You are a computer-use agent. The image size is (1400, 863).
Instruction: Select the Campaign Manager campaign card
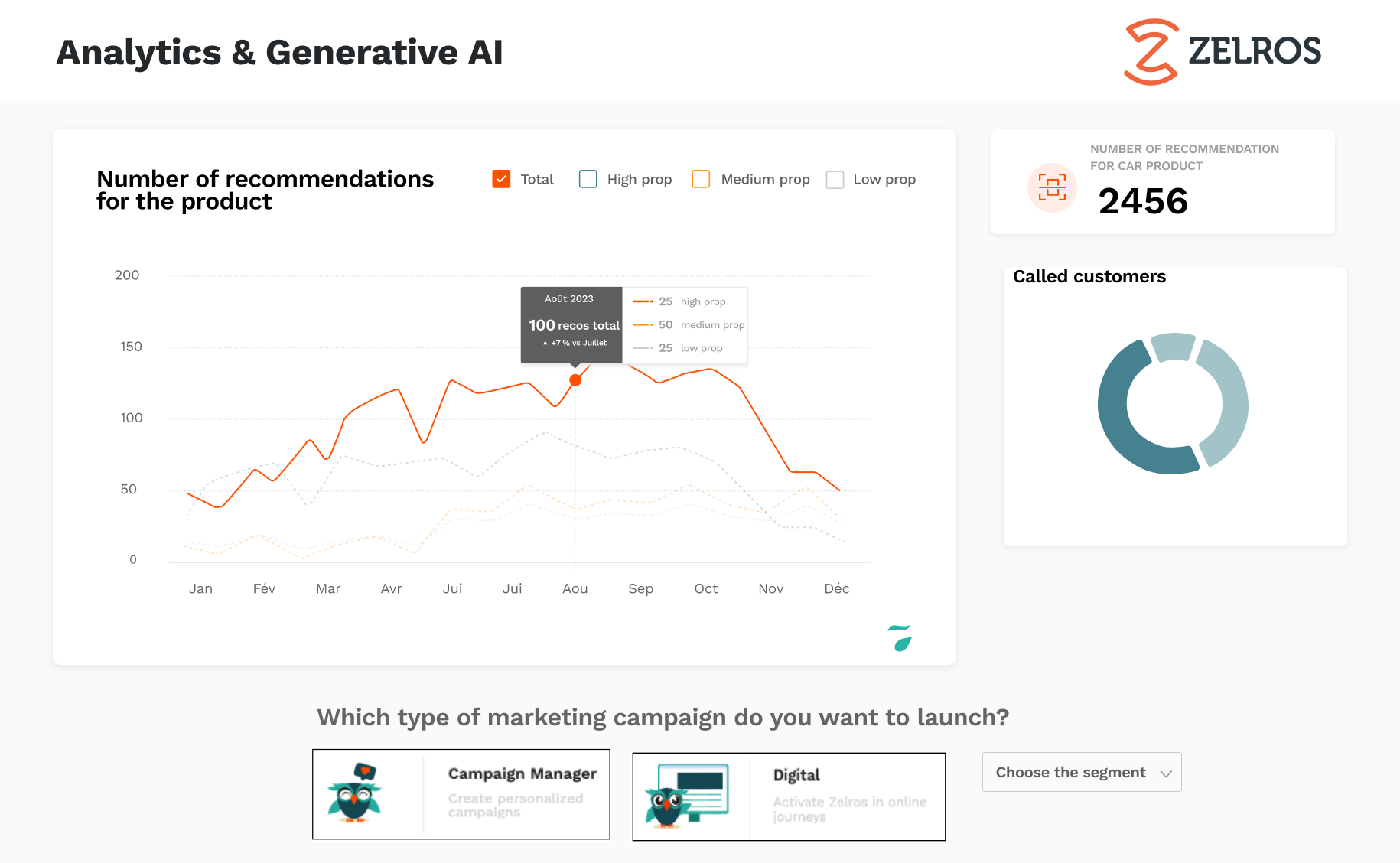[x=461, y=794]
